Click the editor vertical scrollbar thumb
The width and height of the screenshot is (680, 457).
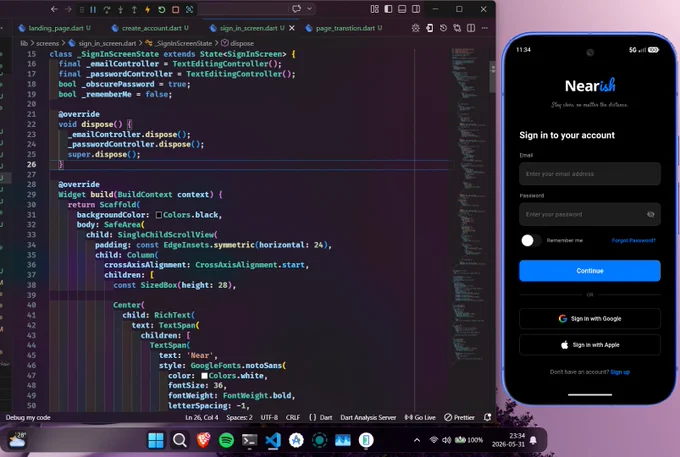click(x=492, y=77)
